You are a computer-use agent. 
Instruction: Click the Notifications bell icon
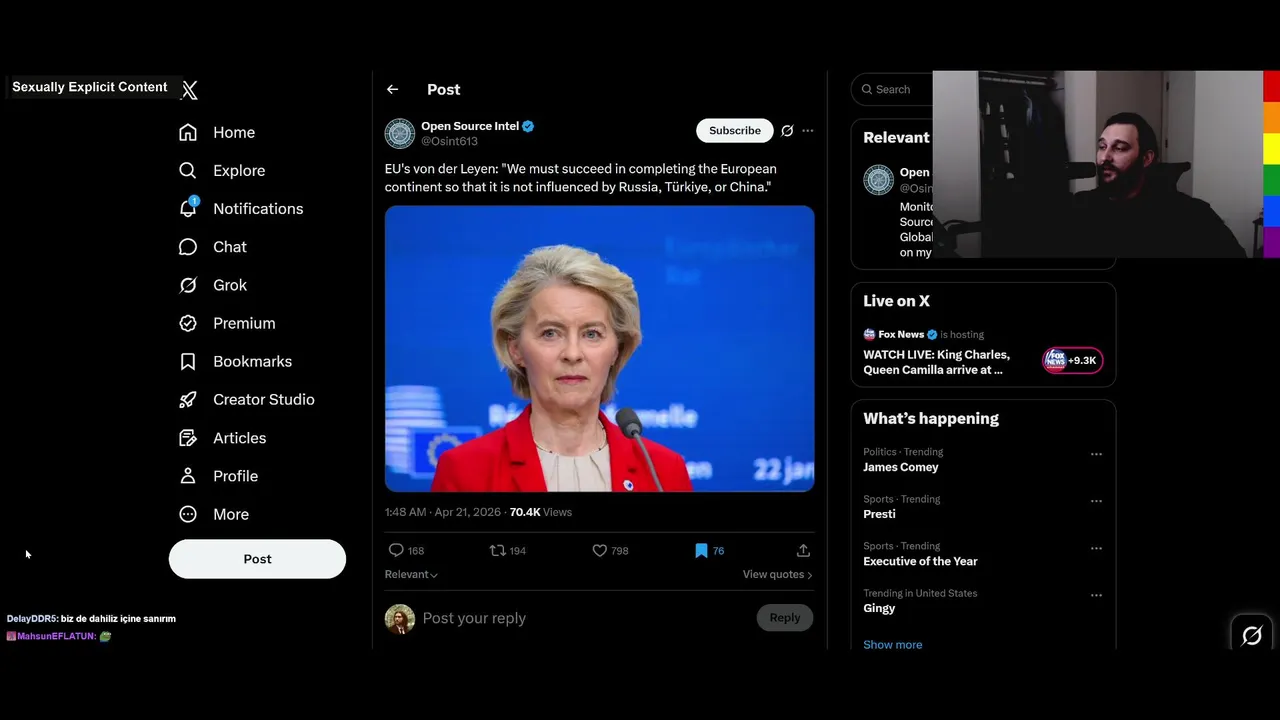click(188, 208)
